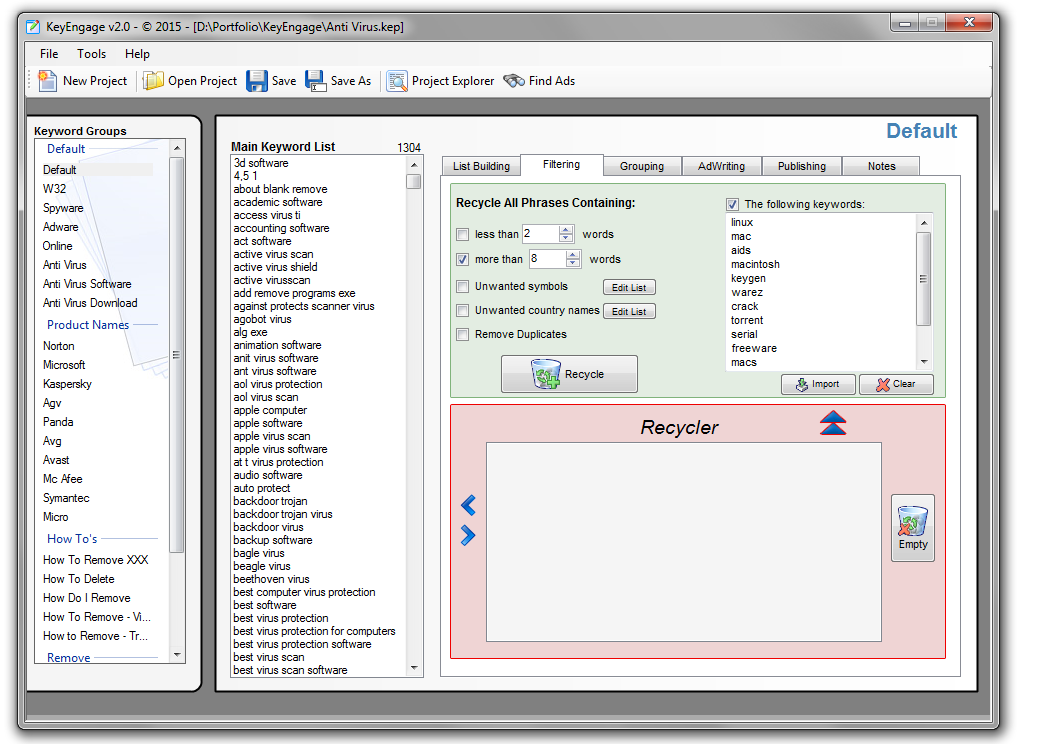1039x744 pixels.
Task: Click the New Project toolbar icon
Action: [x=48, y=81]
